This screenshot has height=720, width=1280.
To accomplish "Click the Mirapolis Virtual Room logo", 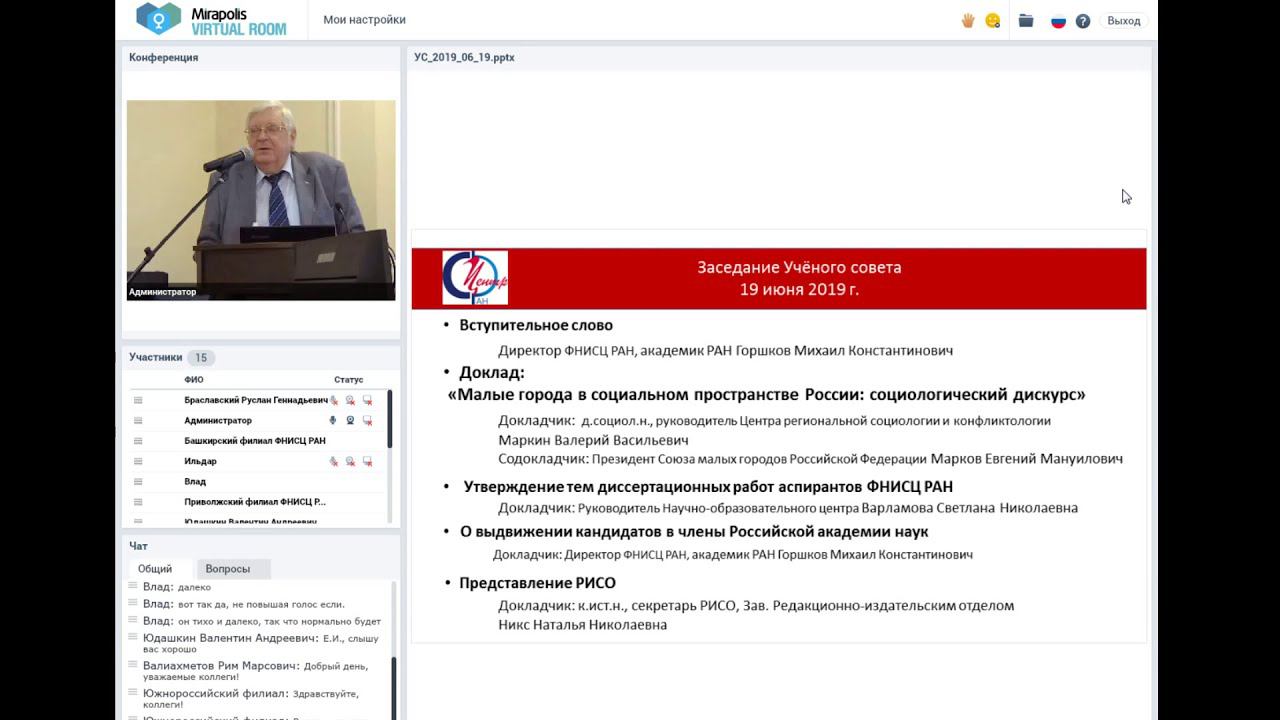I will click(211, 19).
